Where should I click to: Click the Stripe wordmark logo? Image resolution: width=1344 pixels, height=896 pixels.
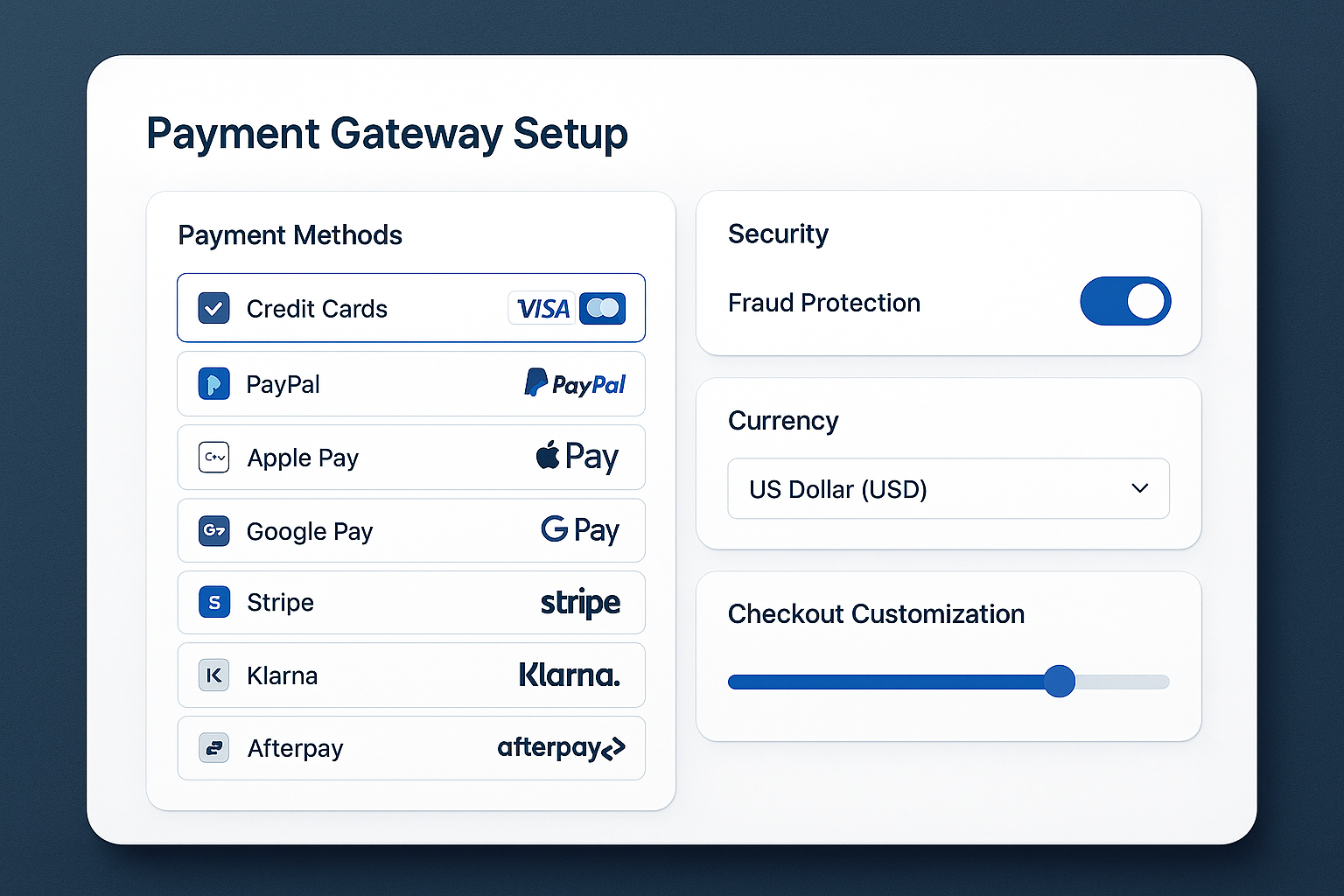(x=580, y=602)
